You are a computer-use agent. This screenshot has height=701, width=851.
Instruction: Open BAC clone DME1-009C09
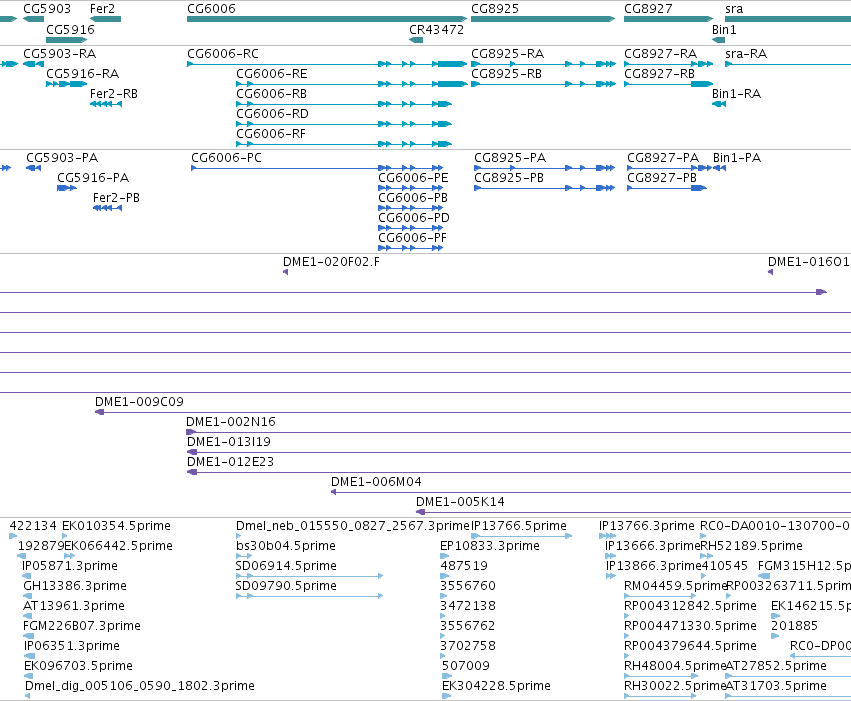pos(139,402)
